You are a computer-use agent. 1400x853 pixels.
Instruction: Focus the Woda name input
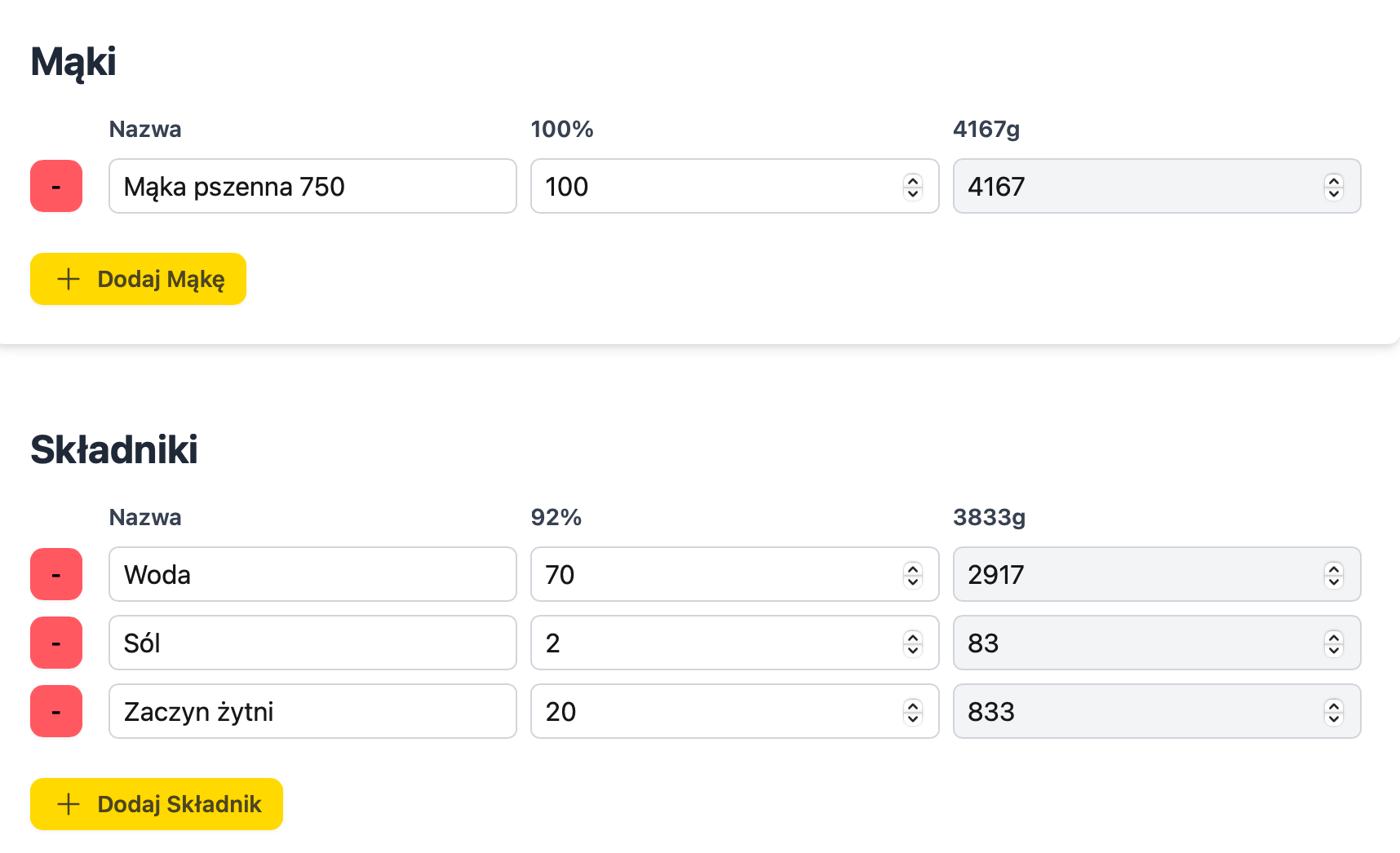(312, 574)
